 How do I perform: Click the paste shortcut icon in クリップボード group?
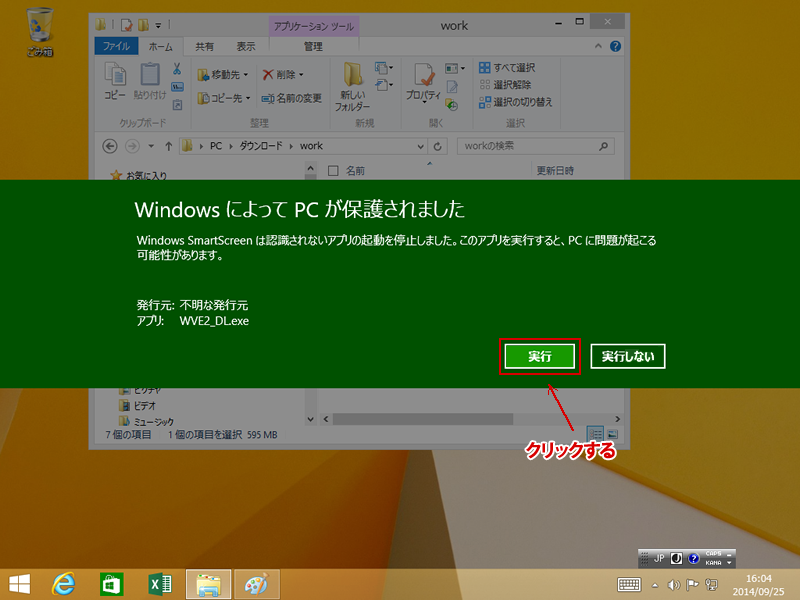point(177,105)
